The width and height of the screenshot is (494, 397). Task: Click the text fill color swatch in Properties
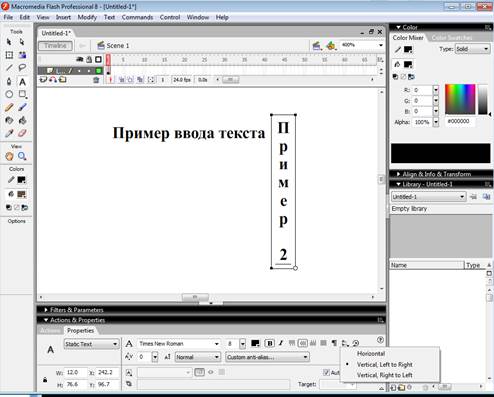[255, 343]
